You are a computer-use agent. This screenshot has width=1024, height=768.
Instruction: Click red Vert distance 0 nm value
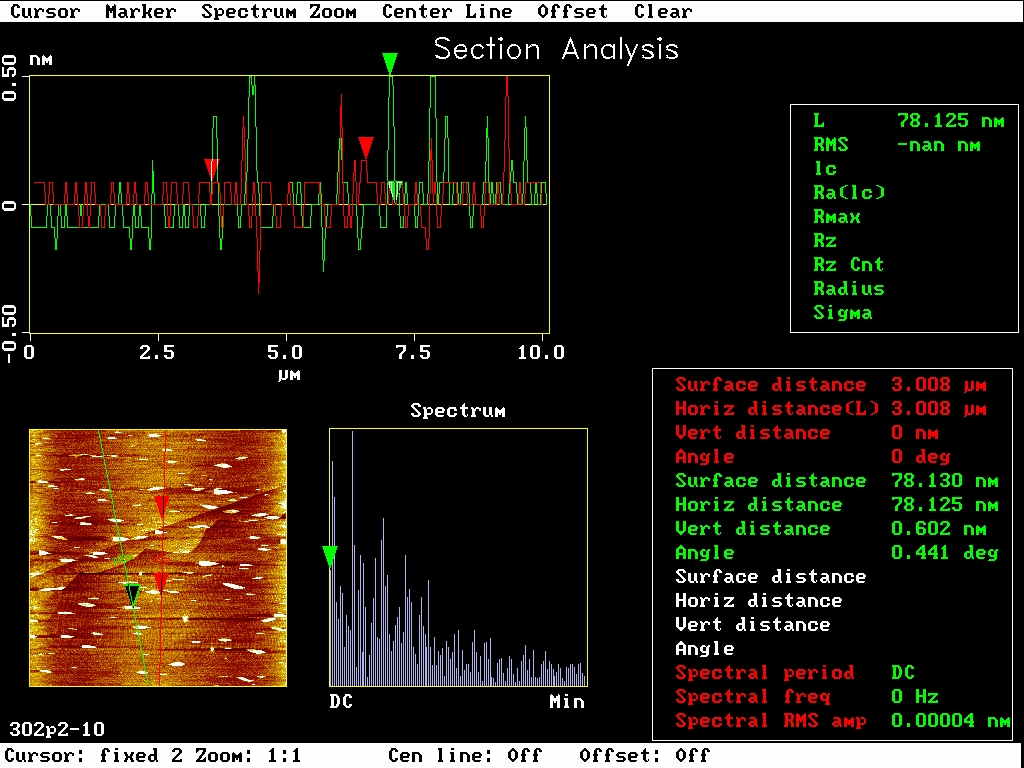914,432
